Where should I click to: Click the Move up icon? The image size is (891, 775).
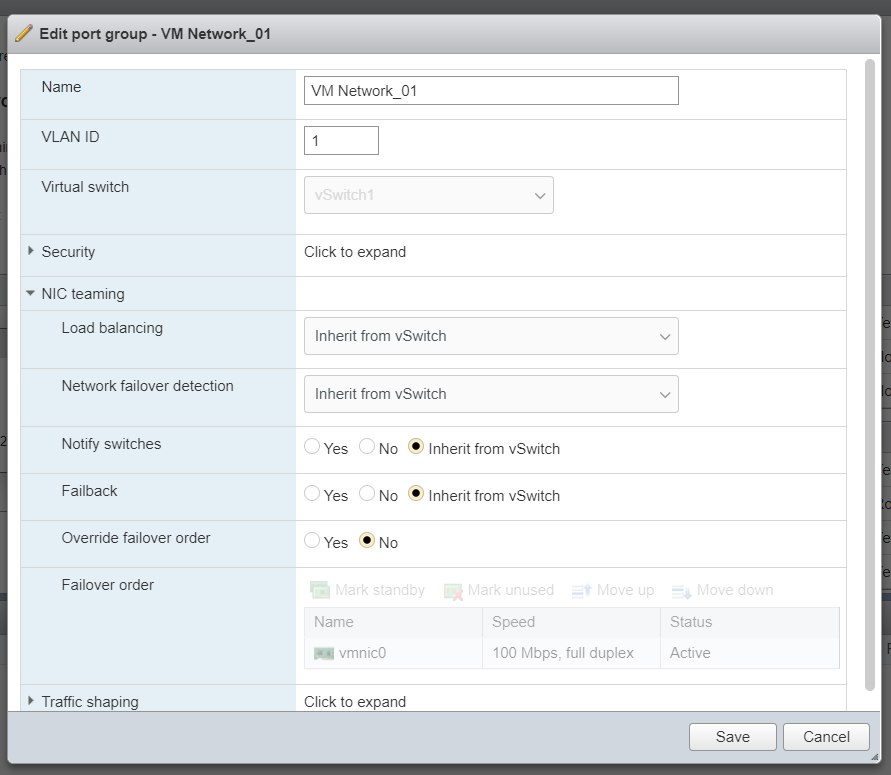(x=581, y=590)
